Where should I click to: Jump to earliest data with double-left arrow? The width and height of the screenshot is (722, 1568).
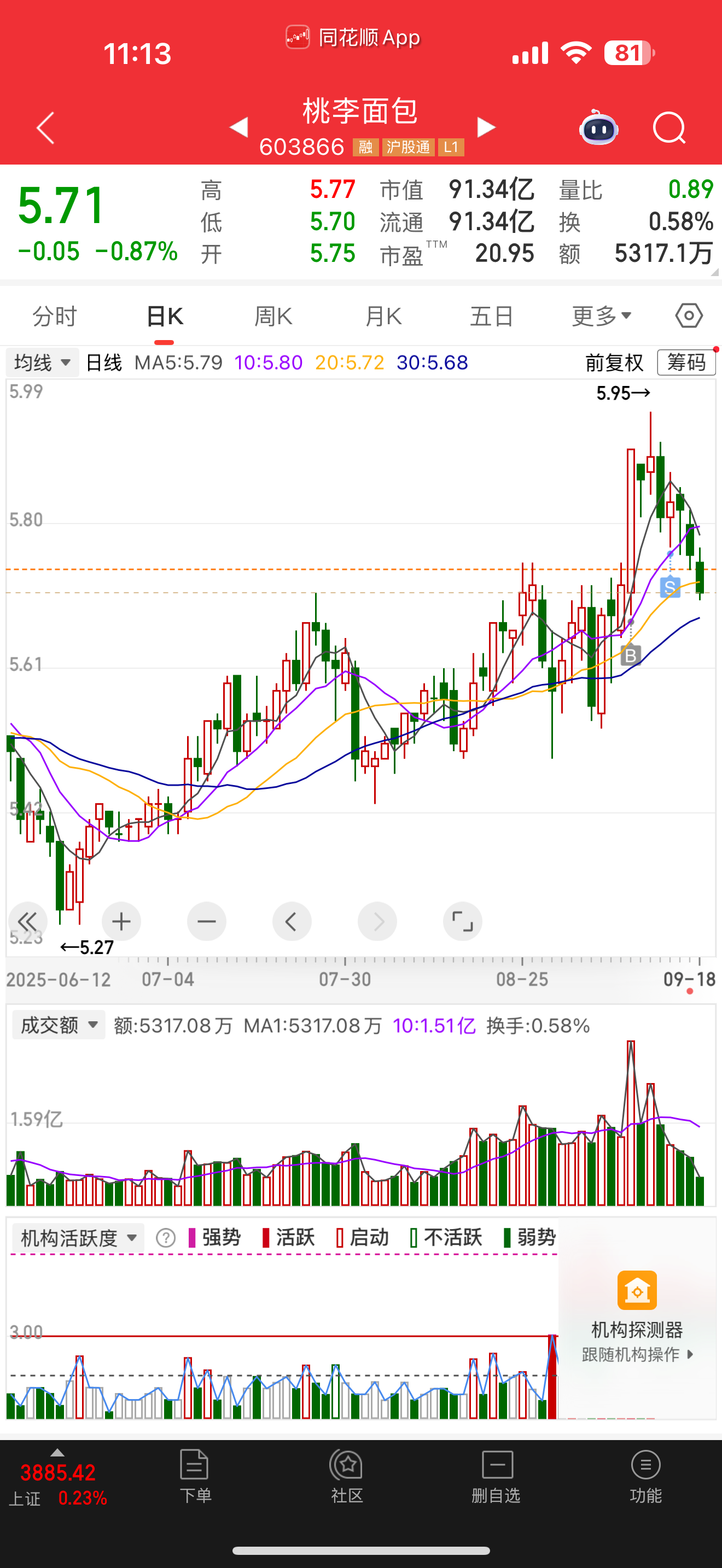tap(27, 922)
